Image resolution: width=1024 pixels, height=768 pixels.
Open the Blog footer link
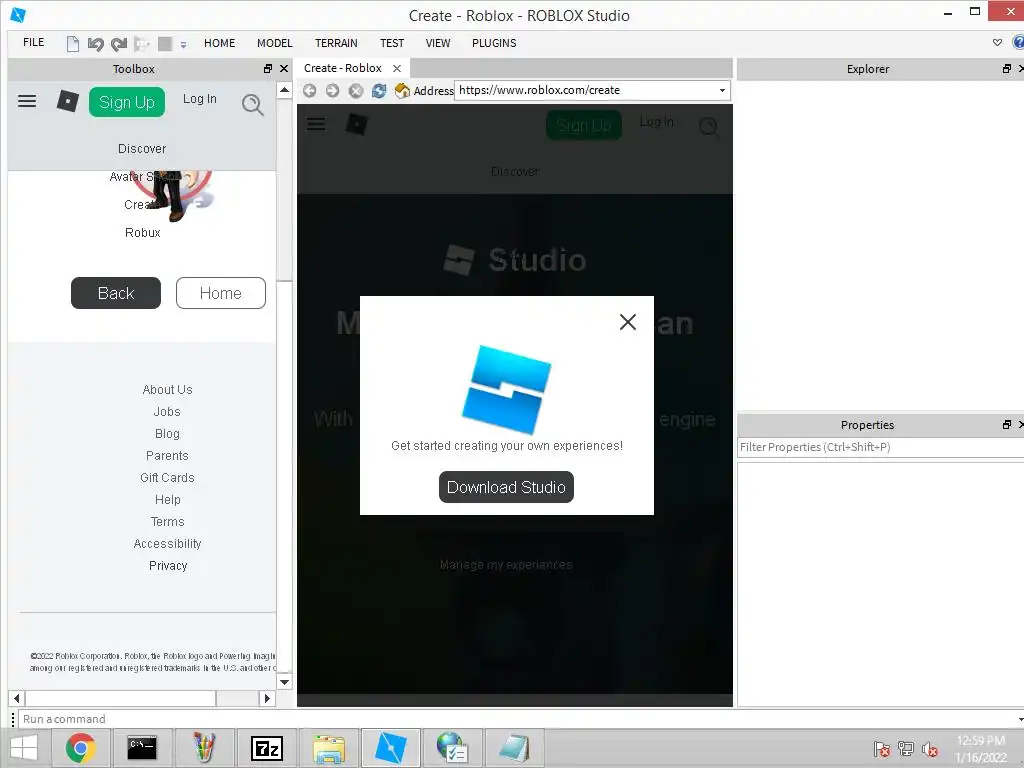click(x=167, y=434)
